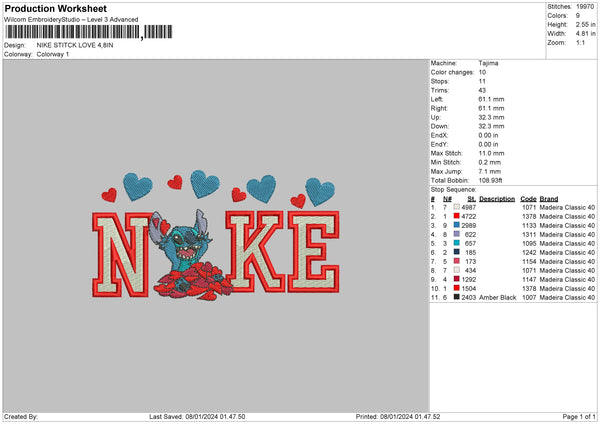Click the Machine value 'Tajima'

[x=488, y=63]
